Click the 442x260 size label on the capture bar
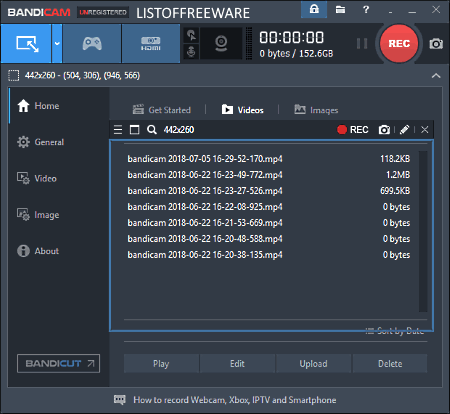This screenshot has width=450, height=414. point(179,130)
